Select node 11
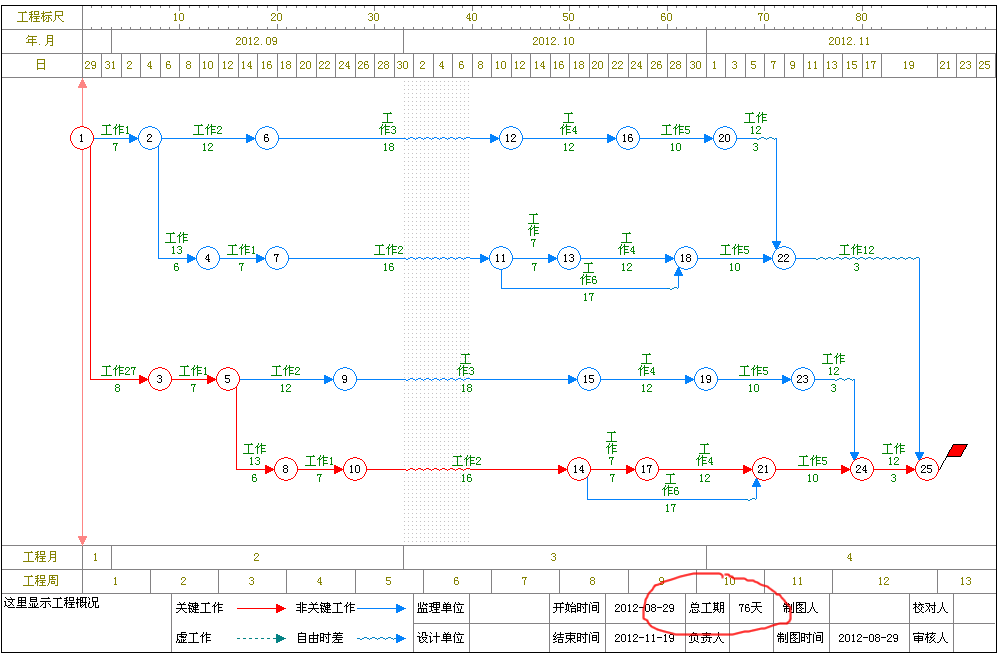This screenshot has height=658, width=1004. (500, 259)
